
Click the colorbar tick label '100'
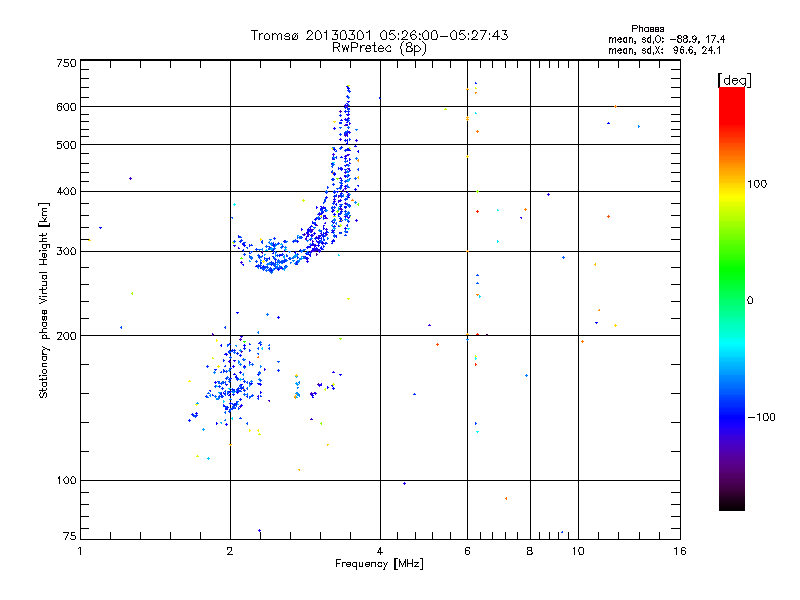click(757, 184)
